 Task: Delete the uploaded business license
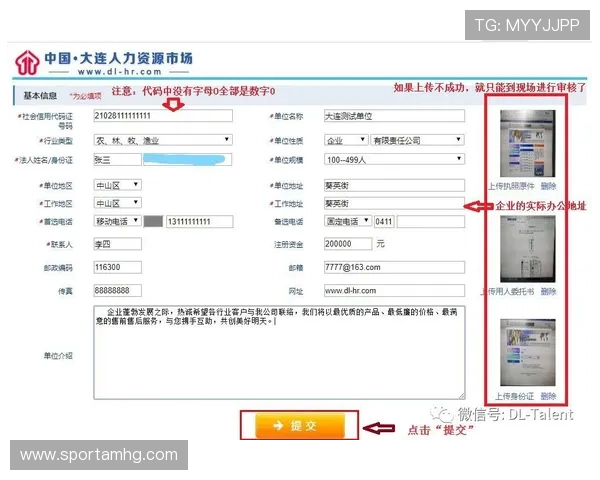coord(548,186)
